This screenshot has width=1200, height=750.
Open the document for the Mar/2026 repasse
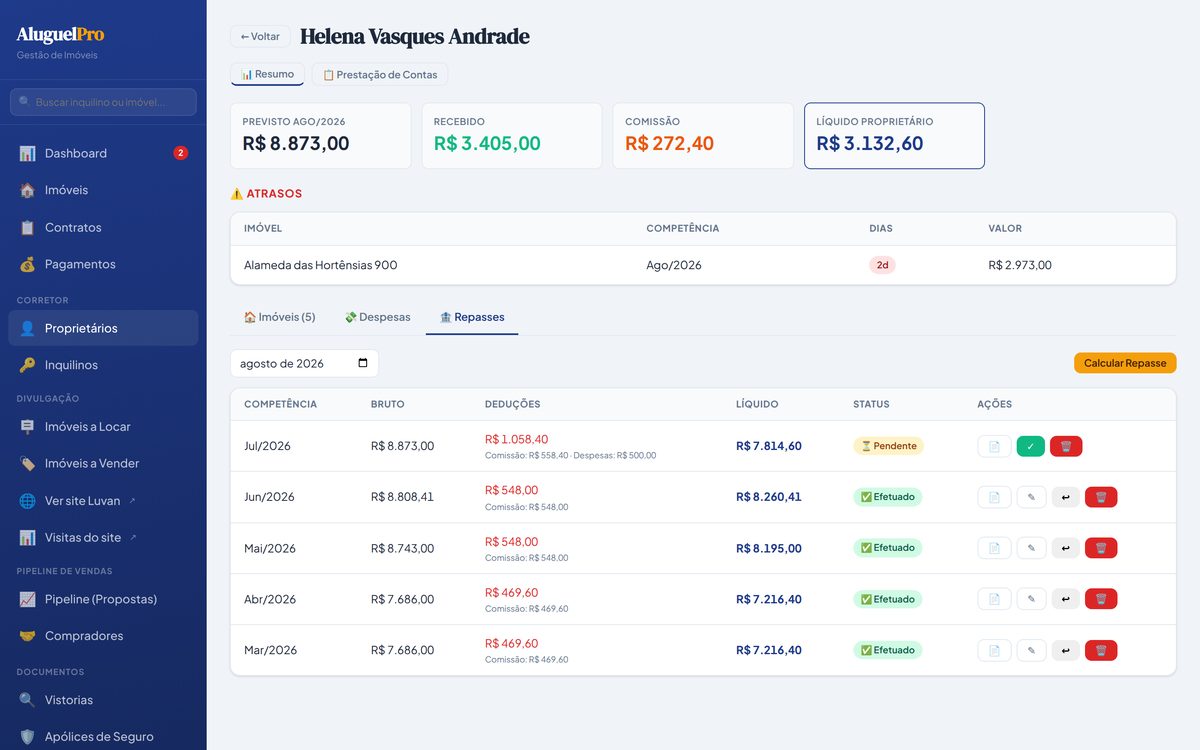994,650
